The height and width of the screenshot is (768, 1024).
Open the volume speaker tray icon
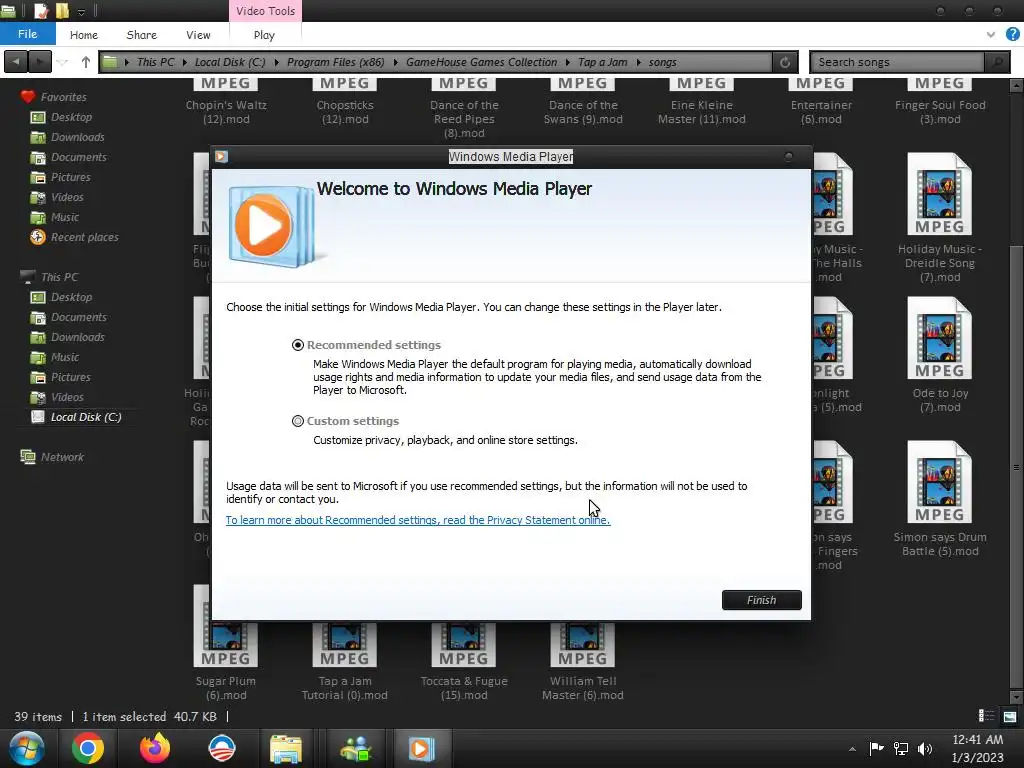pyautogui.click(x=925, y=749)
